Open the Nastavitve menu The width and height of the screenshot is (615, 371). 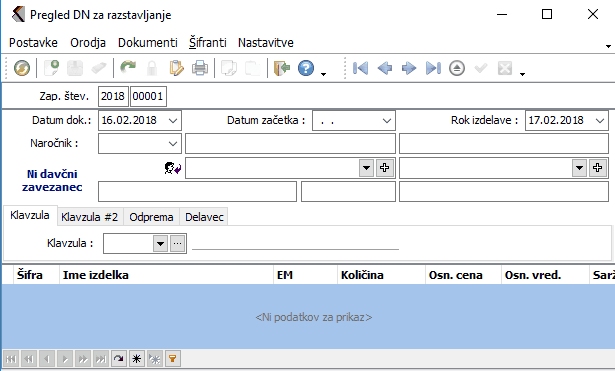[x=266, y=42]
